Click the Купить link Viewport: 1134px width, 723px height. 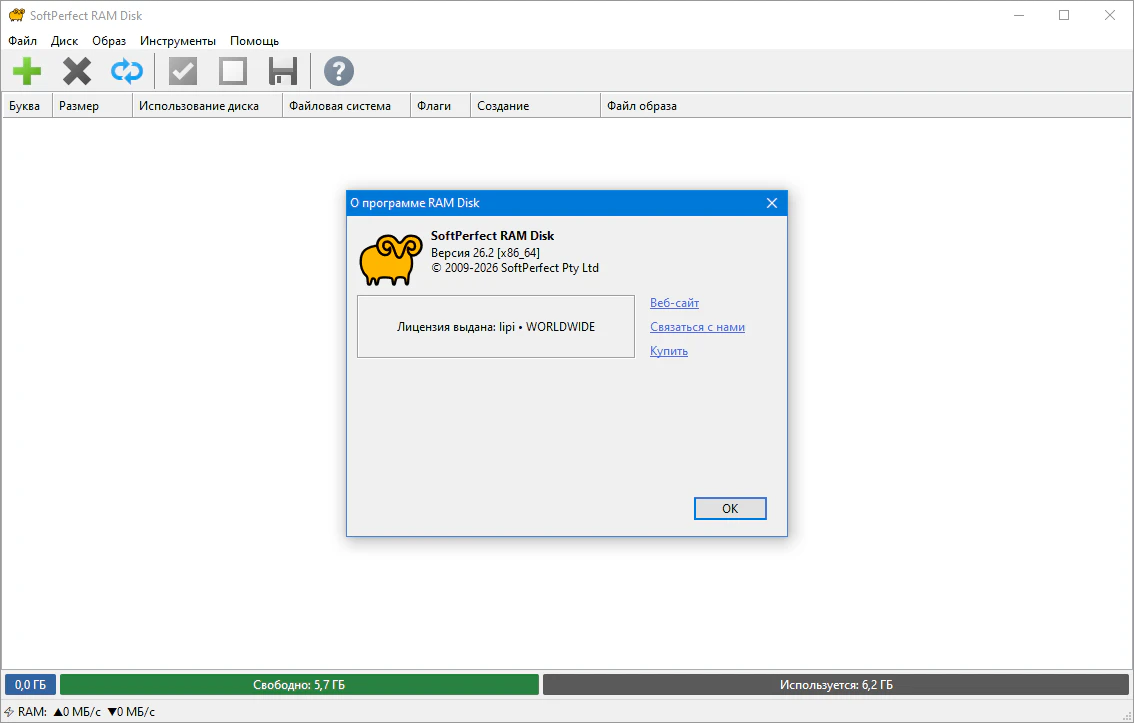[x=668, y=351]
